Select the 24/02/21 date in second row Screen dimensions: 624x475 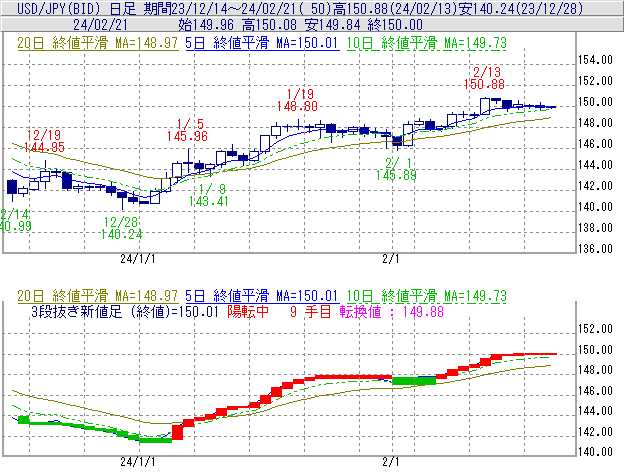(100, 25)
